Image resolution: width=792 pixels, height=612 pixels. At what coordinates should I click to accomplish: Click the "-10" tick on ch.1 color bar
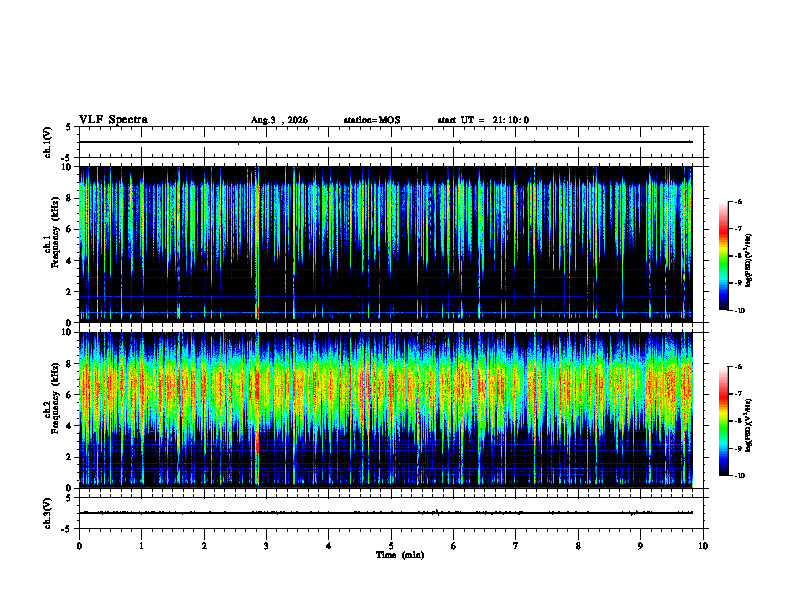tap(739, 311)
